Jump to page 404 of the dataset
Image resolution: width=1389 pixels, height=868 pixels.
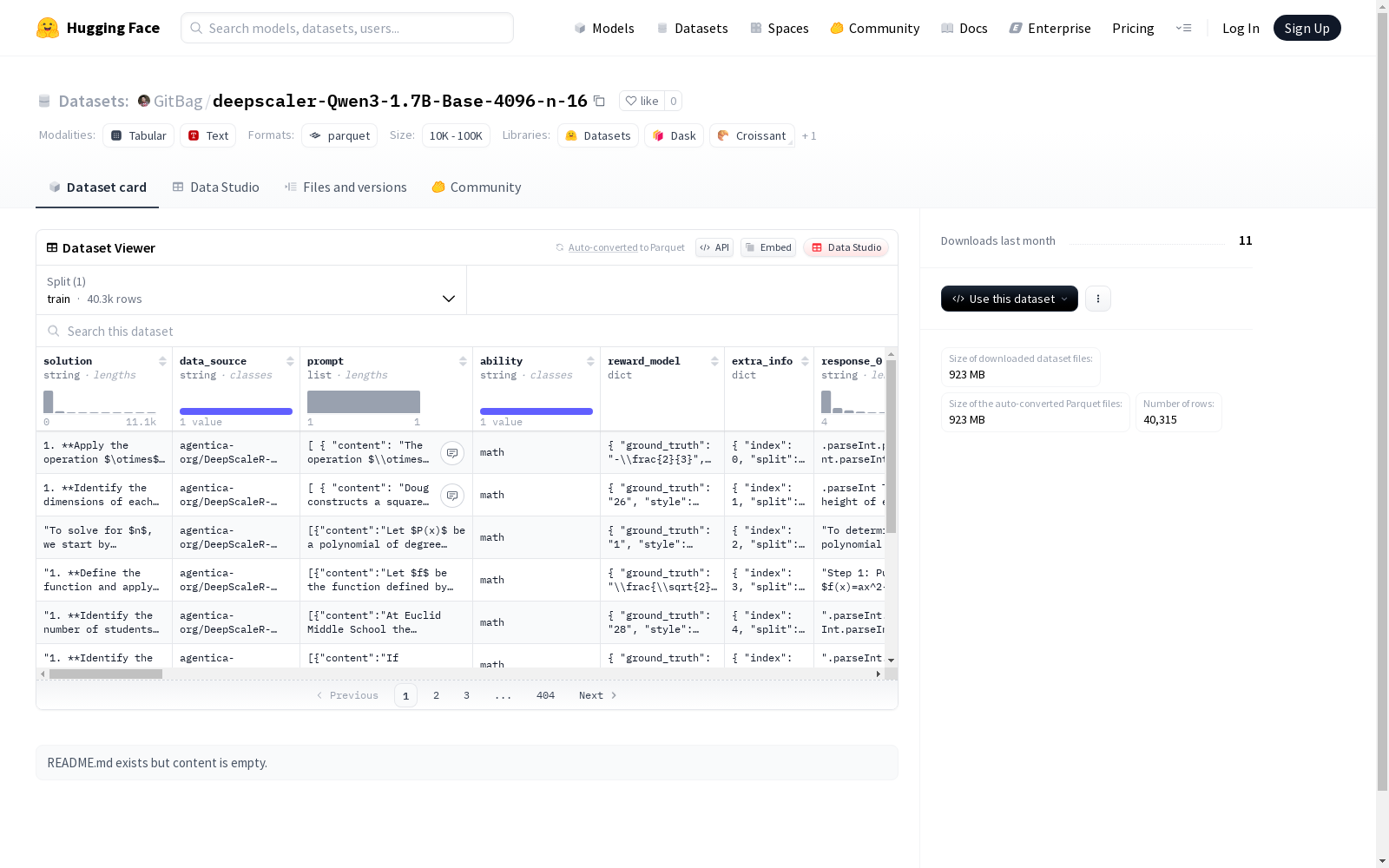[545, 695]
